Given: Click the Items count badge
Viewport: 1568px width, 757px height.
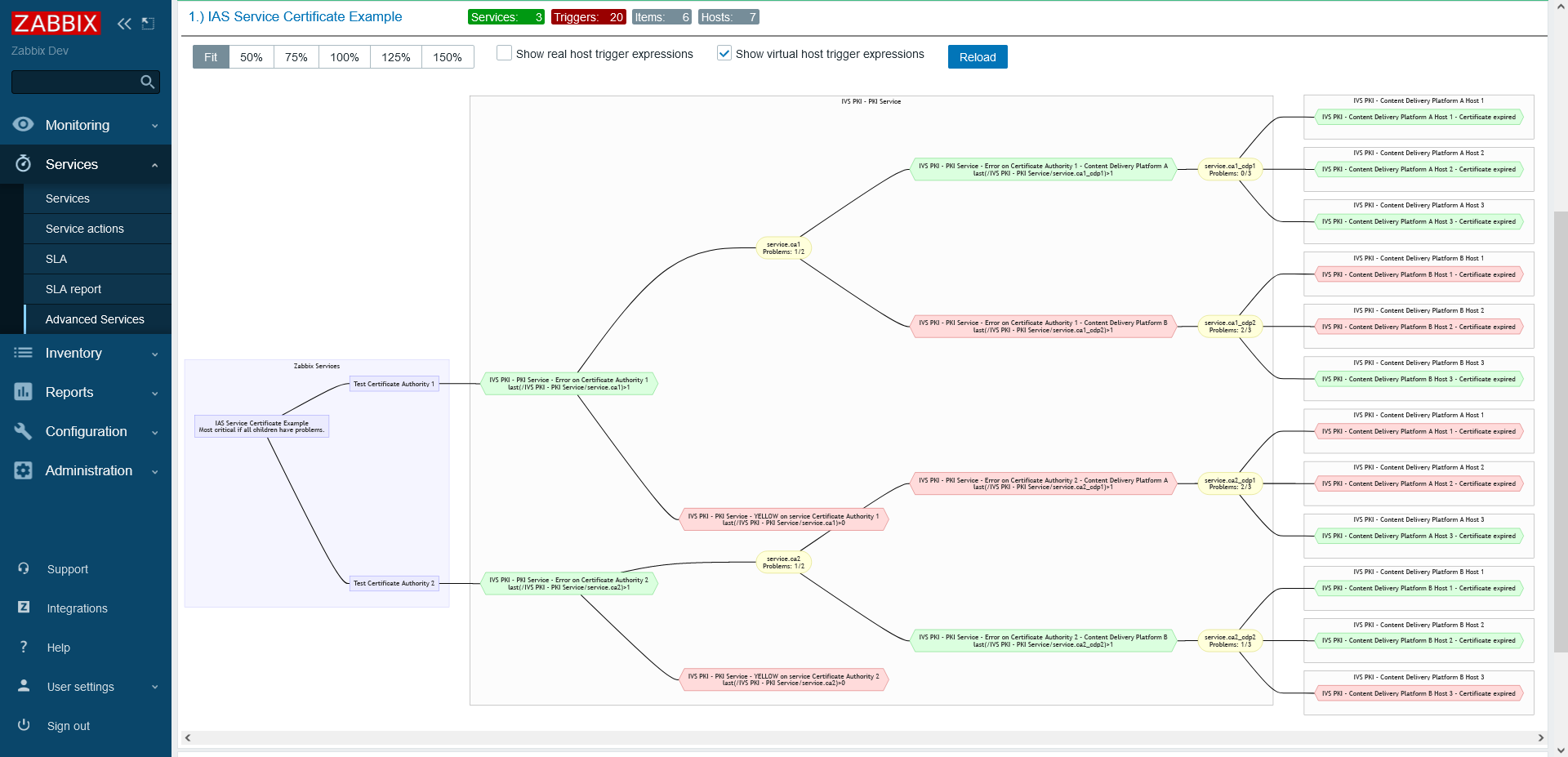Looking at the screenshot, I should tap(662, 17).
